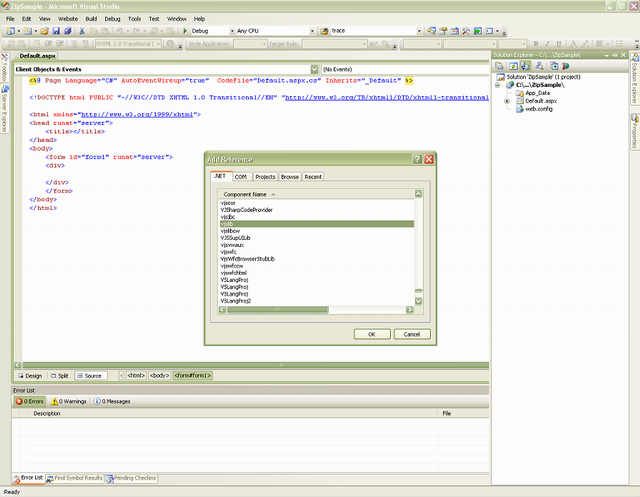Screen dimensions: 640x497
Task: Close the Add Reference dialog
Action: 429,159
